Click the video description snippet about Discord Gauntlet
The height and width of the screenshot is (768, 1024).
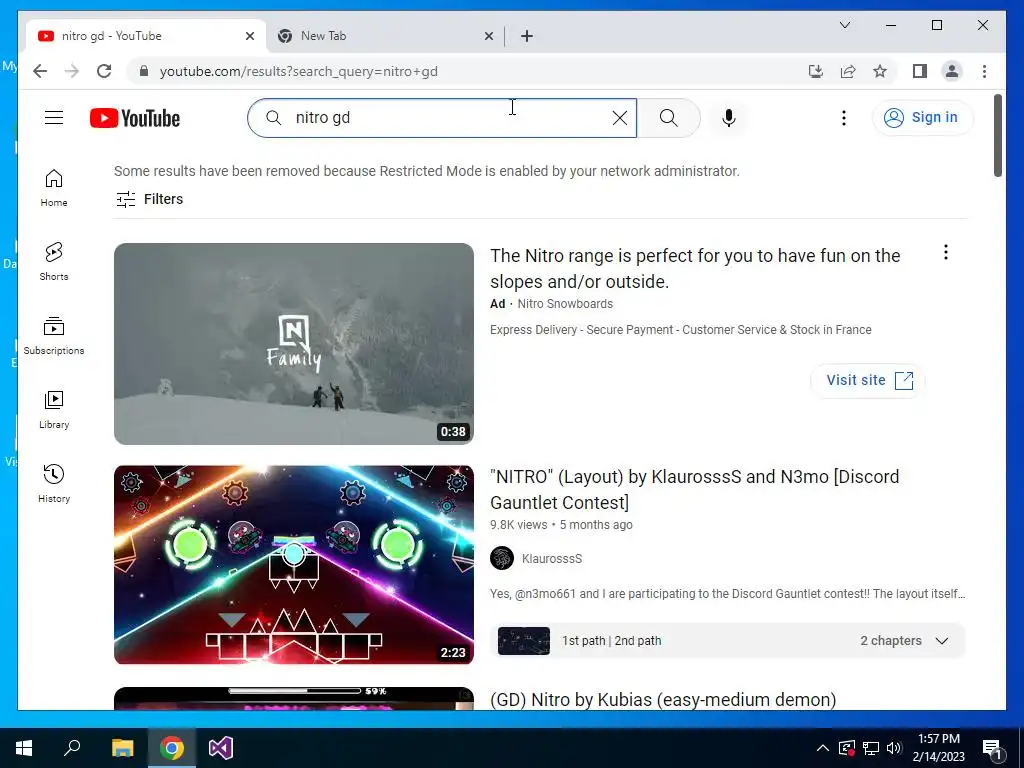pos(728,594)
